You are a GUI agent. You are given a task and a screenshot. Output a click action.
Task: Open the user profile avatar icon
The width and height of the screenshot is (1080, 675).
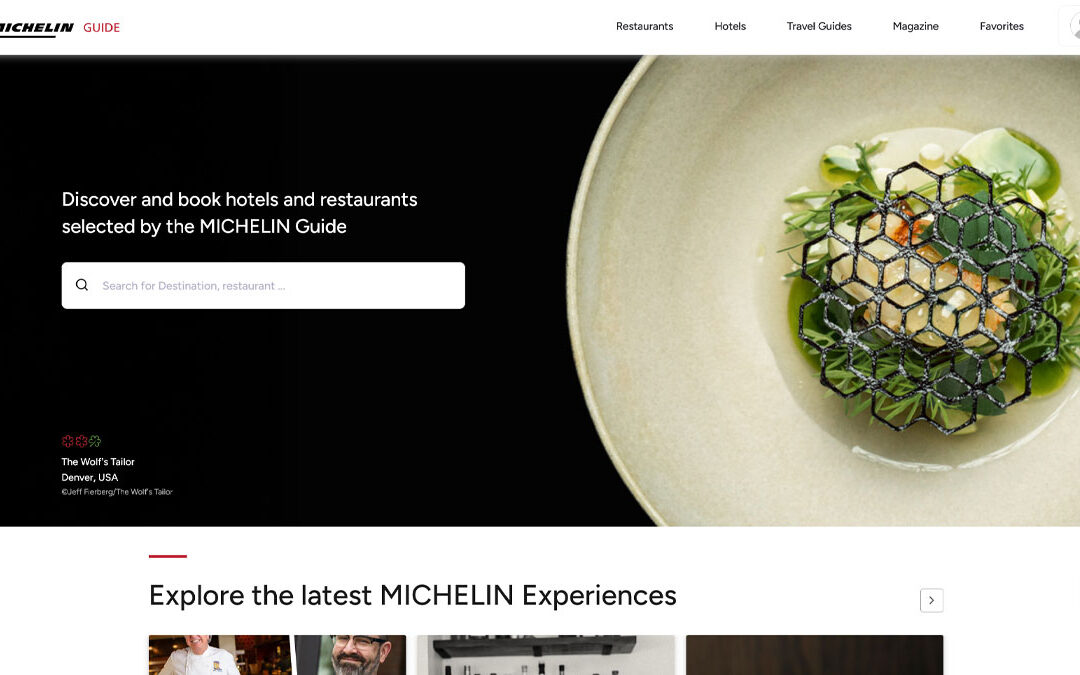[1072, 27]
